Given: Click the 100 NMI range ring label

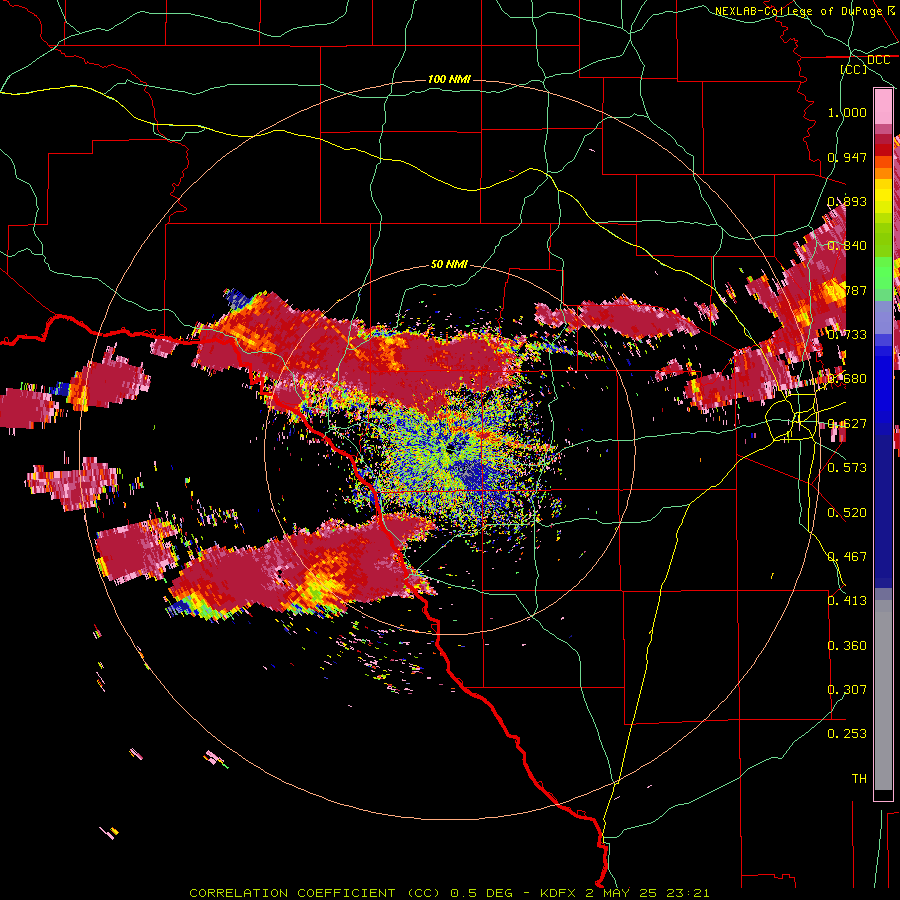Looking at the screenshot, I should [x=449, y=79].
